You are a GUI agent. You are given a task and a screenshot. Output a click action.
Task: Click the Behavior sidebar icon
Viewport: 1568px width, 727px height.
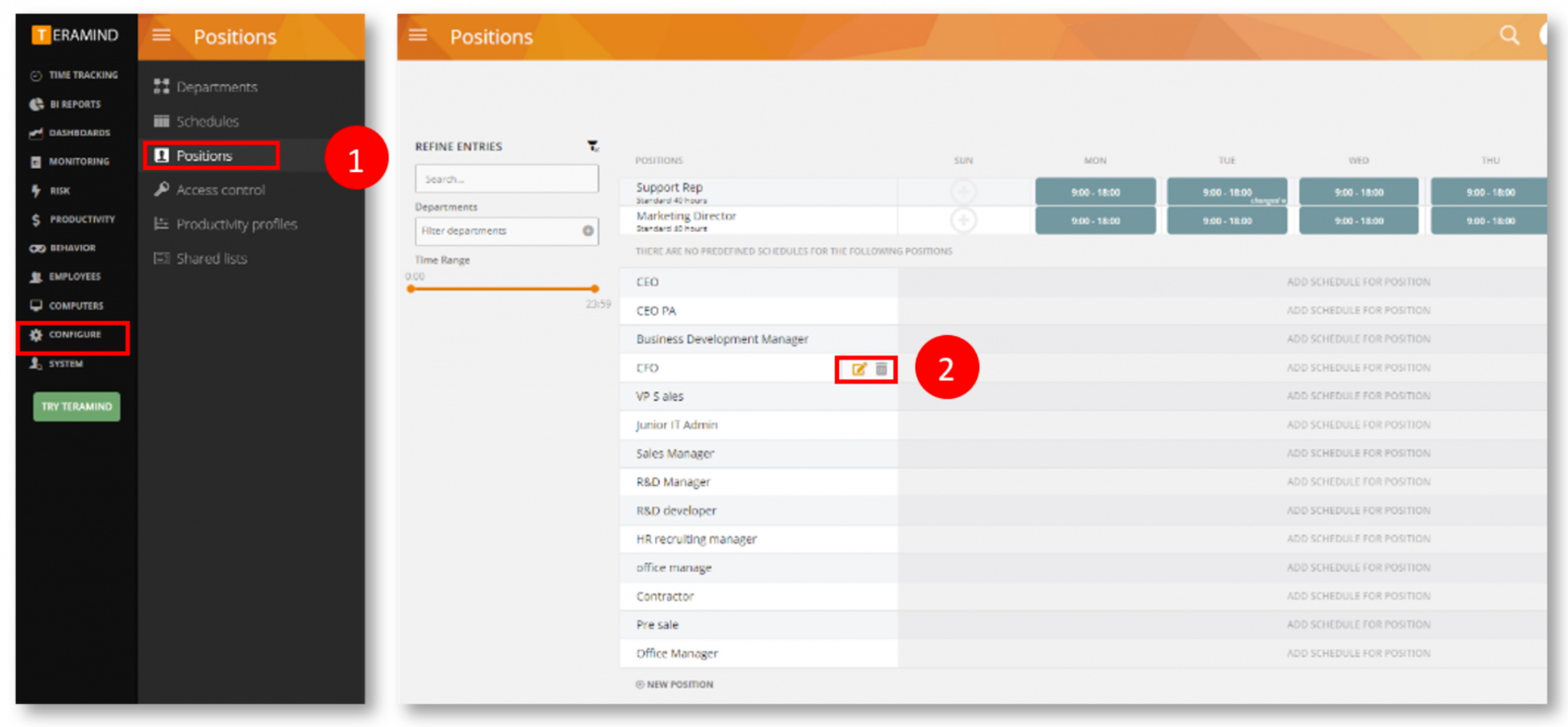37,247
